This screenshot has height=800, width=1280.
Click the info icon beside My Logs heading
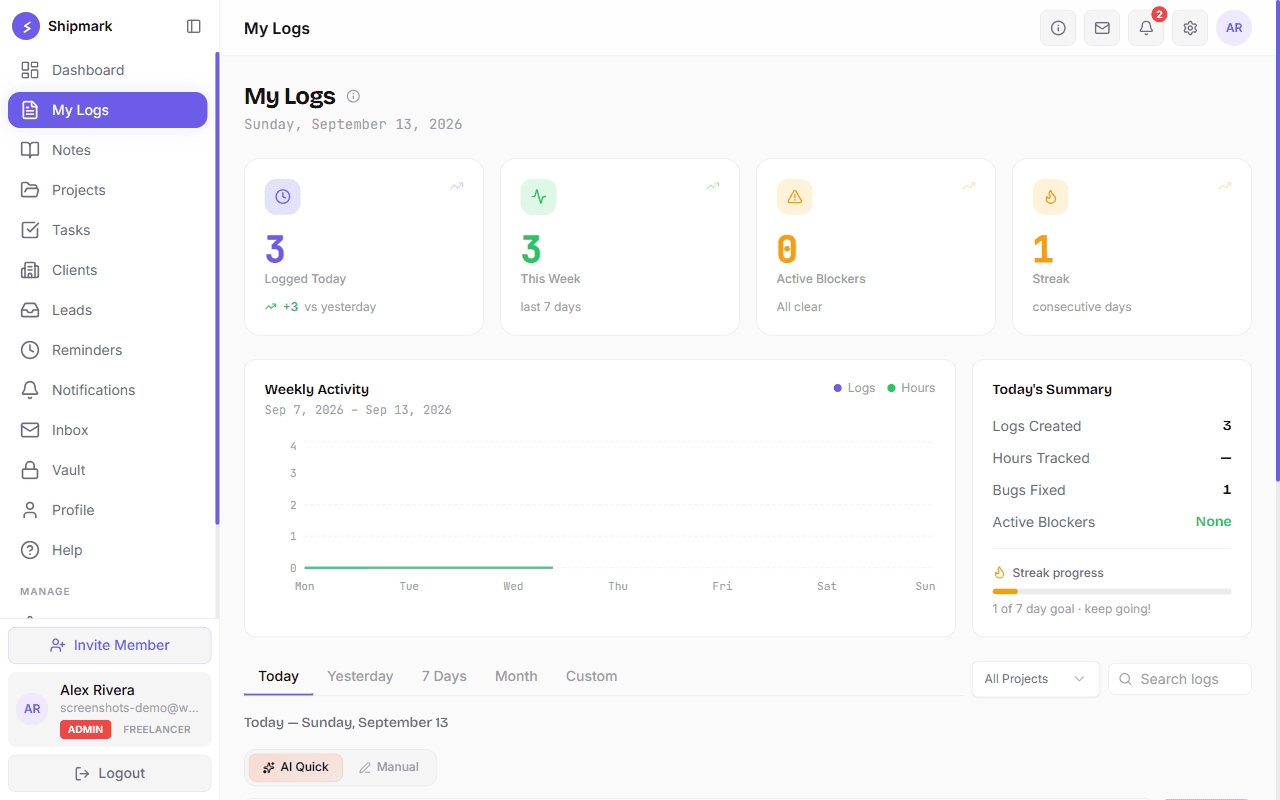click(x=353, y=96)
